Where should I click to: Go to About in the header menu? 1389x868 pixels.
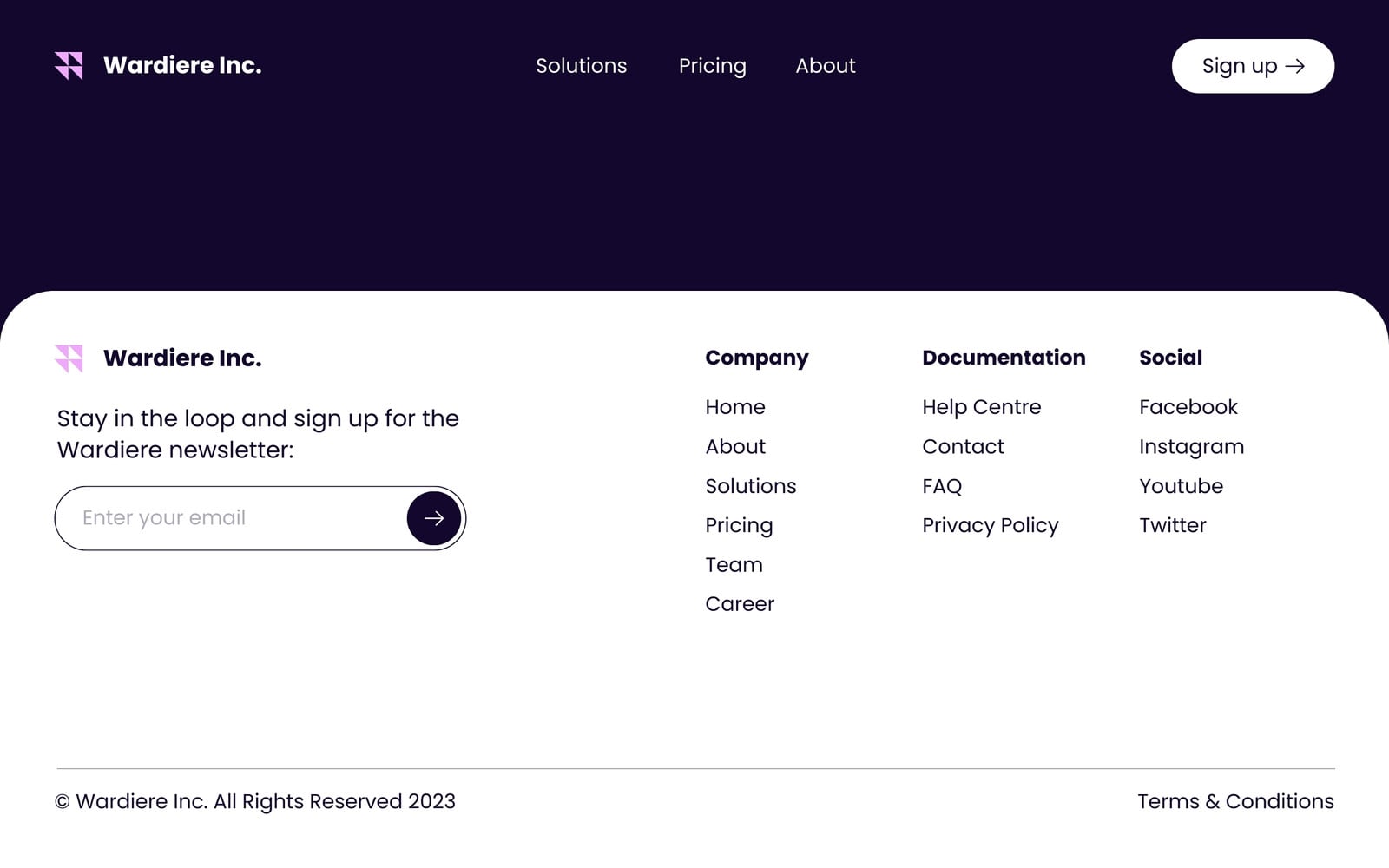click(x=826, y=66)
